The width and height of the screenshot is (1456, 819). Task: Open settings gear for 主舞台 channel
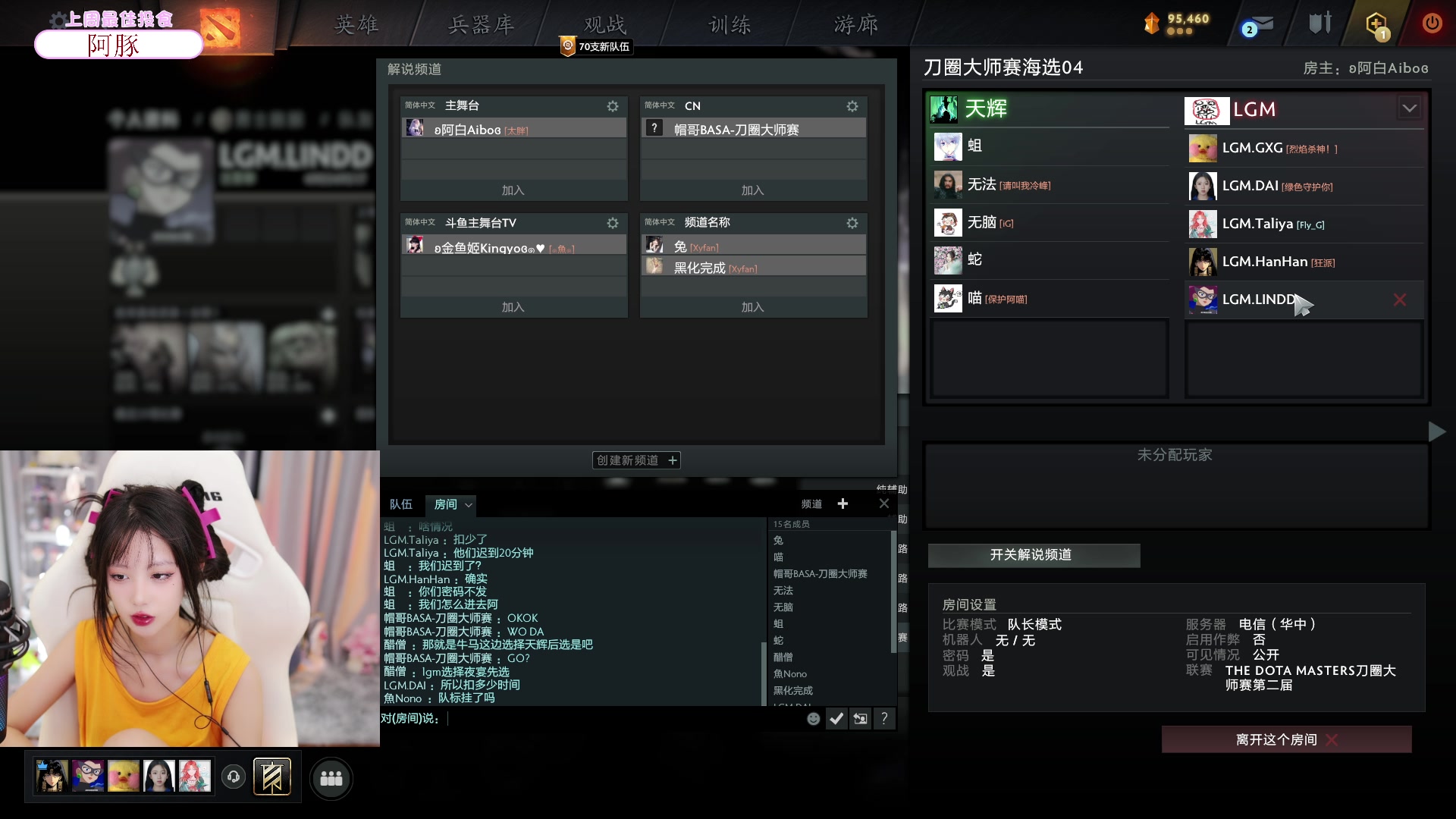pyautogui.click(x=613, y=106)
